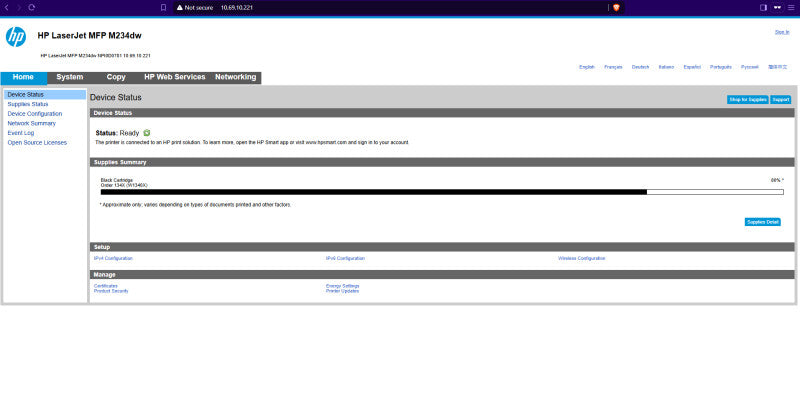Viewport: 800px width, 412px height.
Task: Open the Brave Shields lion icon
Action: coord(616,8)
